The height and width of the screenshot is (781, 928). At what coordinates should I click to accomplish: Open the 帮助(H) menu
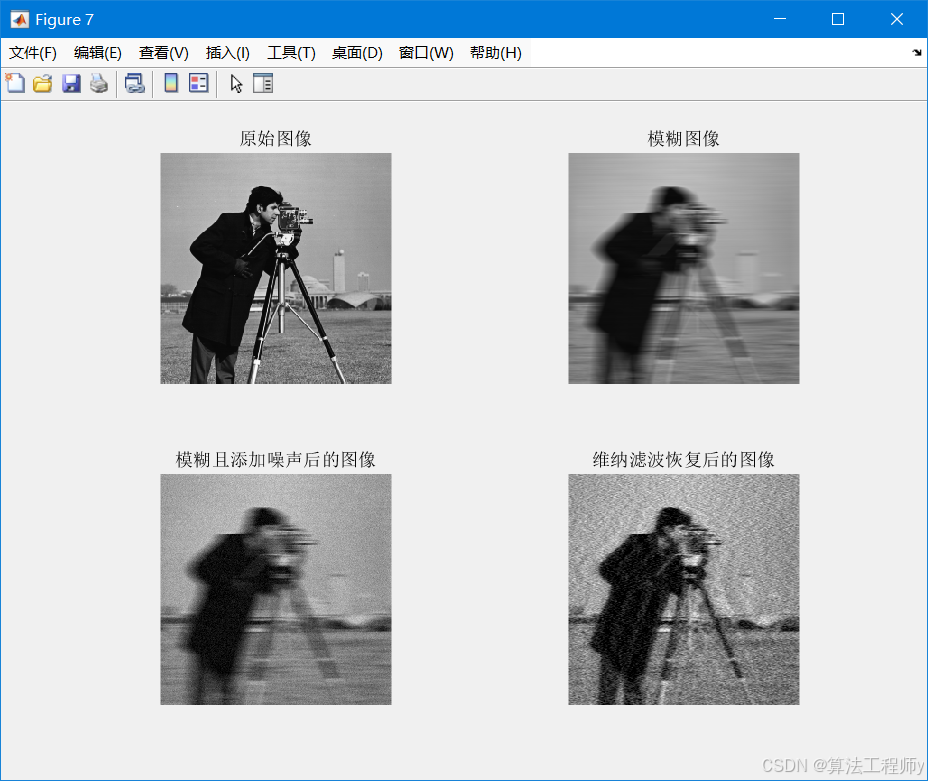click(x=495, y=53)
